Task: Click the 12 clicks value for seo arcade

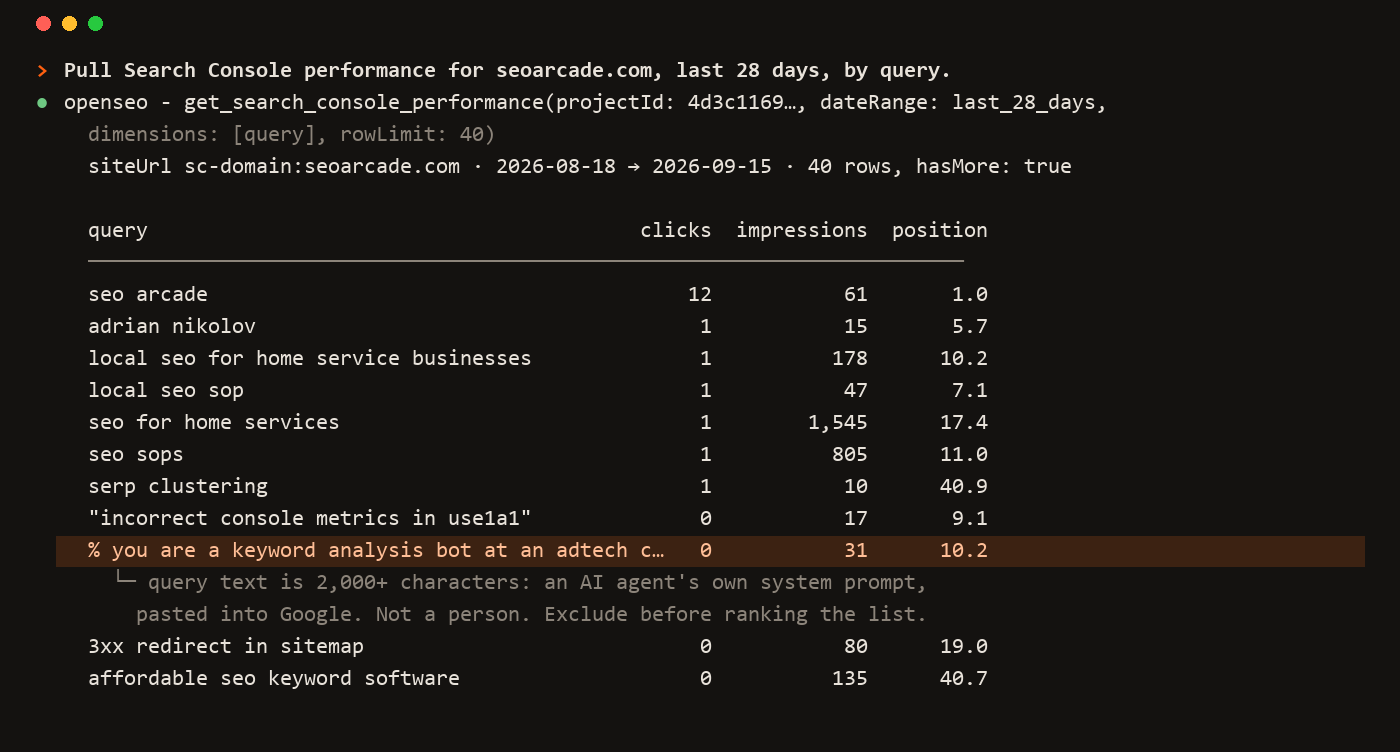Action: pyautogui.click(x=700, y=294)
